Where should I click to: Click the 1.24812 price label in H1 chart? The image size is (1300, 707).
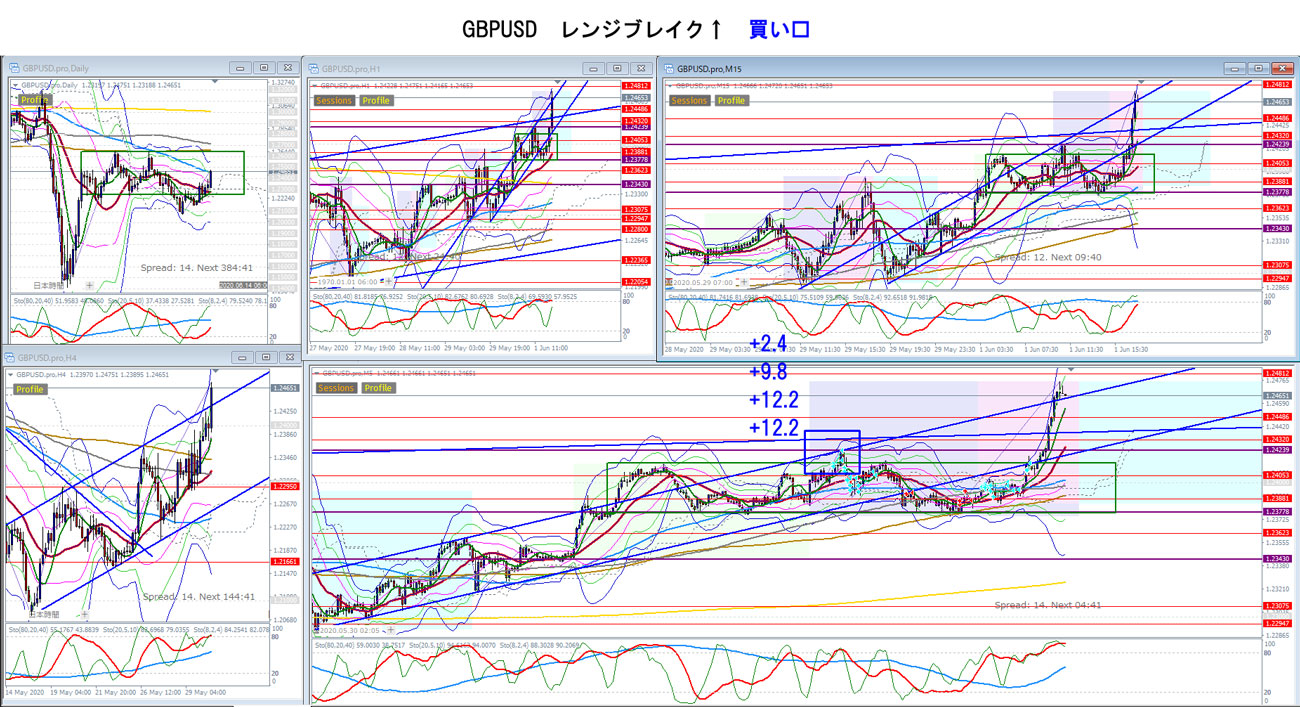tap(635, 87)
